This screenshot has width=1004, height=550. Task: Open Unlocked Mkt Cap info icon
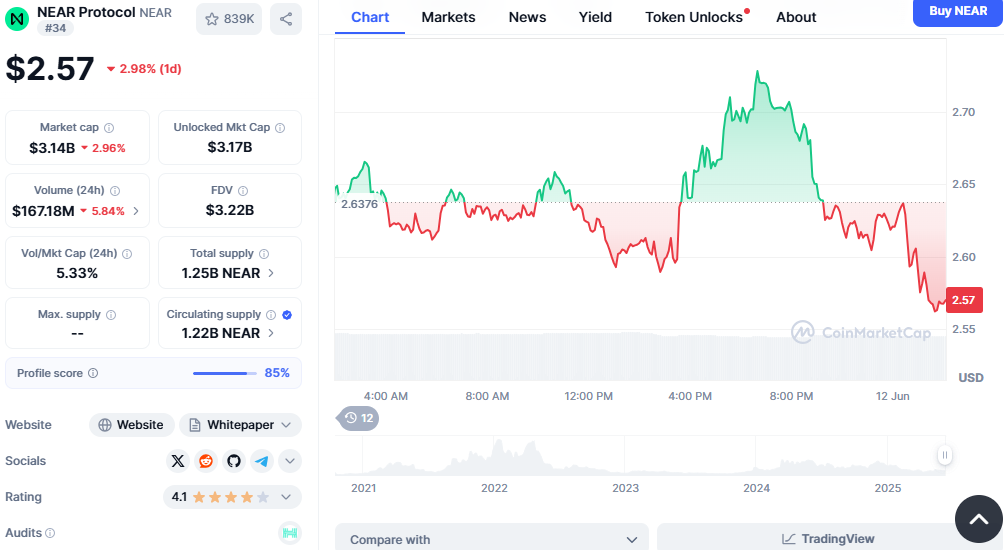click(x=280, y=127)
